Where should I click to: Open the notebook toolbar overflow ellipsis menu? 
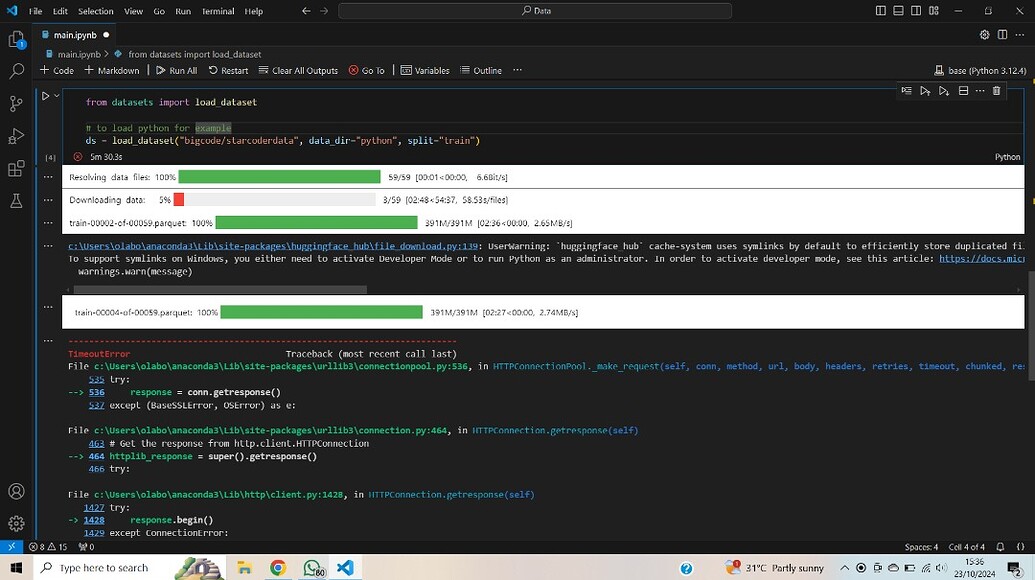517,70
